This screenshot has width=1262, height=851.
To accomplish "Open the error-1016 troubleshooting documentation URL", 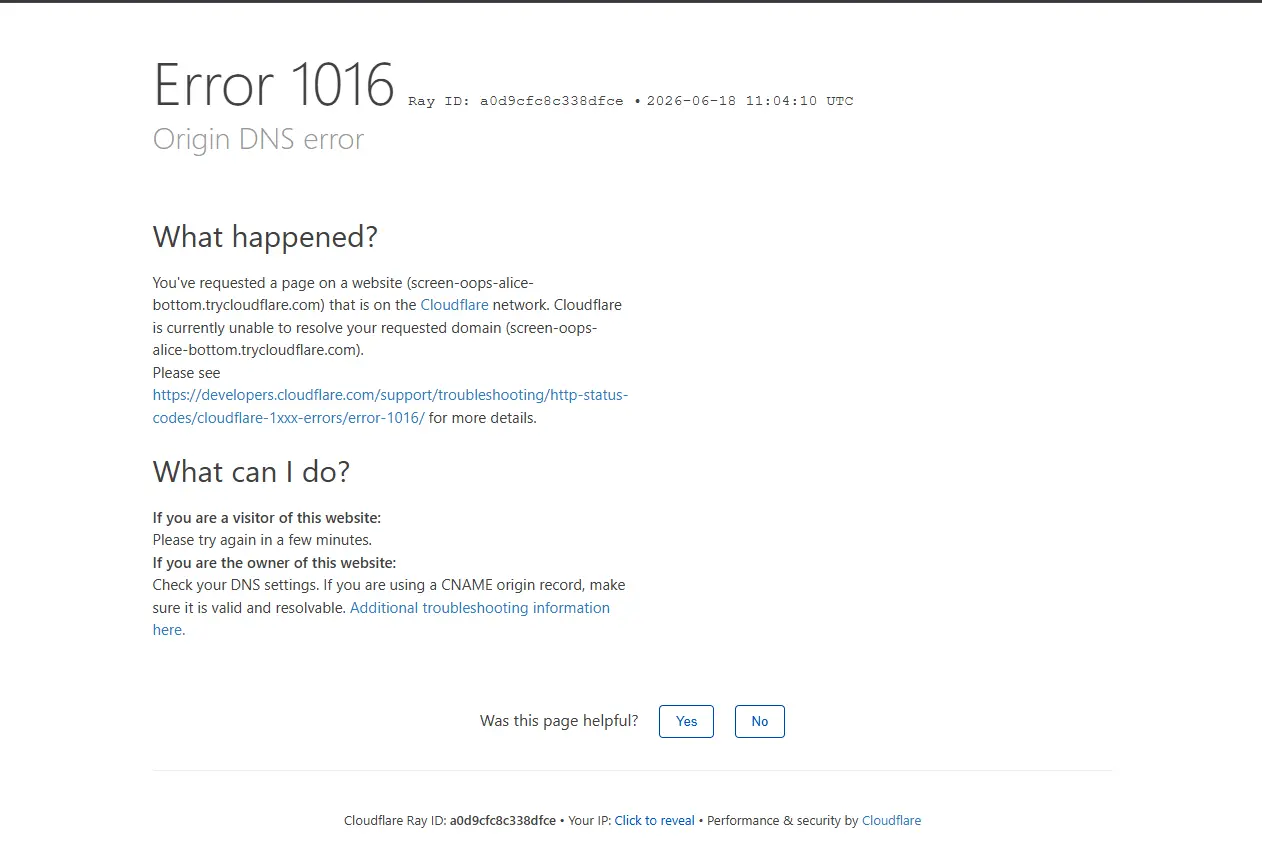I will click(390, 406).
